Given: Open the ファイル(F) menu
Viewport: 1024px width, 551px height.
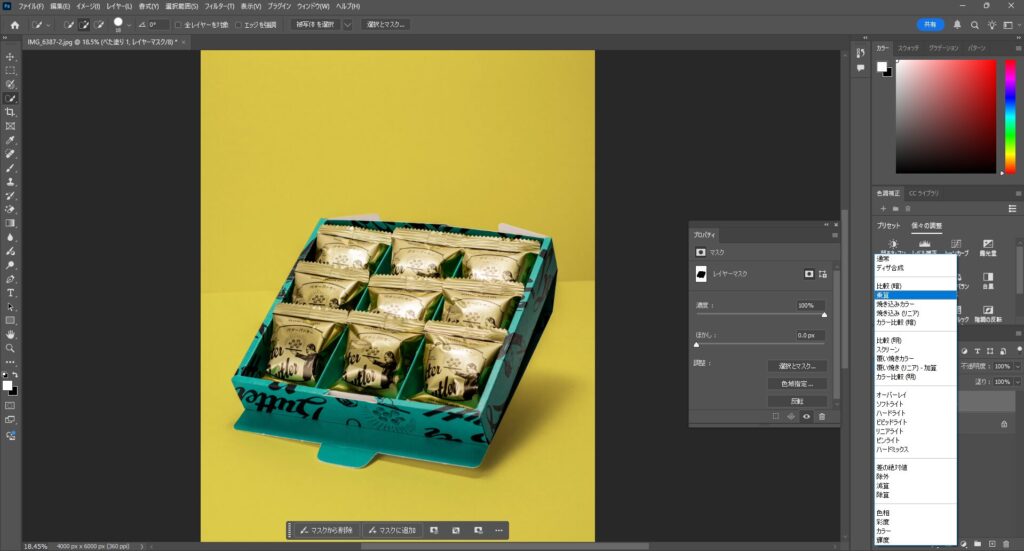Looking at the screenshot, I should point(31,6).
